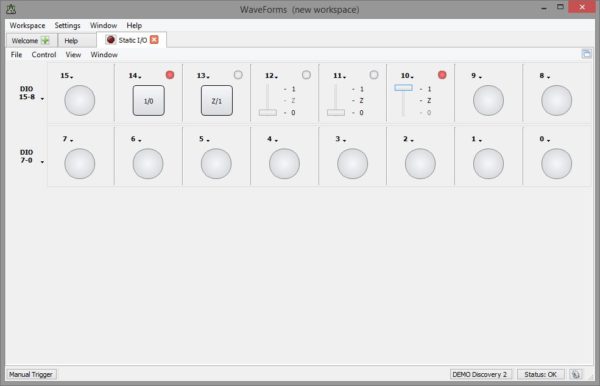Click the DIO 0 LED indicator
The height and width of the screenshot is (386, 600).
click(556, 164)
